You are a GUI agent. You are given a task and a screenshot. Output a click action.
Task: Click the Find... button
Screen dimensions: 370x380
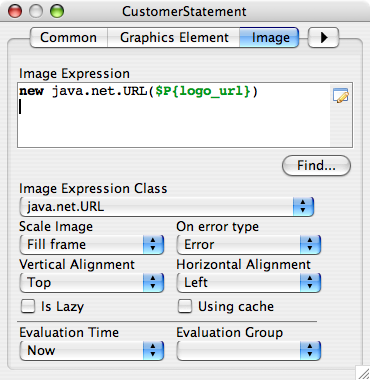coord(316,165)
